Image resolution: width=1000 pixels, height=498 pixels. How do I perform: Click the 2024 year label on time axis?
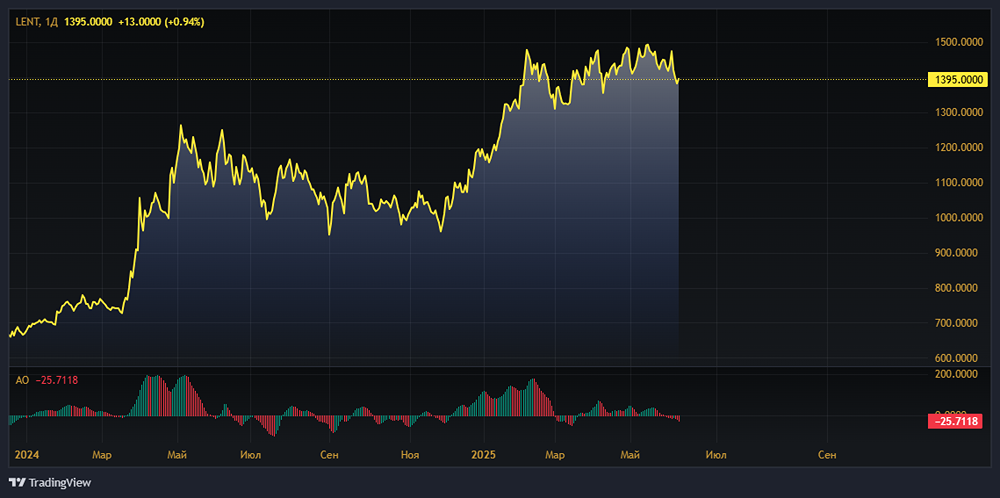click(27, 455)
